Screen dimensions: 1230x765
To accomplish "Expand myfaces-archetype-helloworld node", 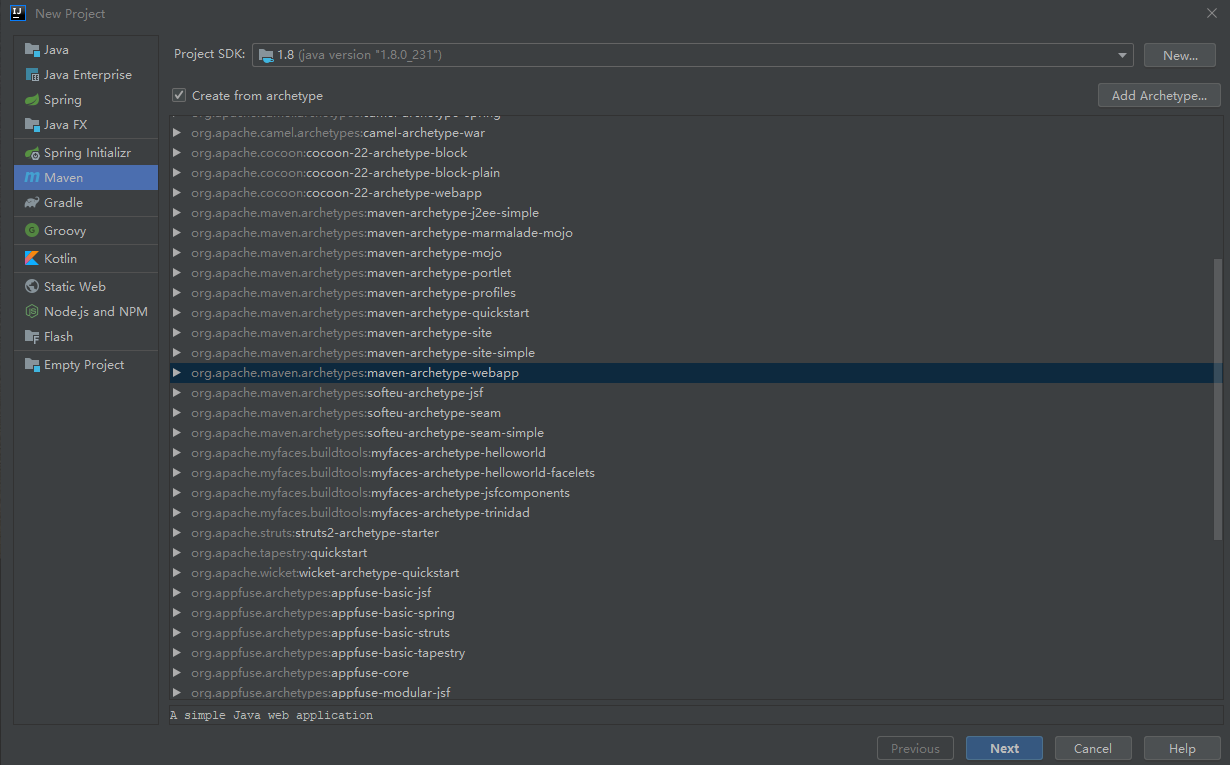I will click(177, 453).
